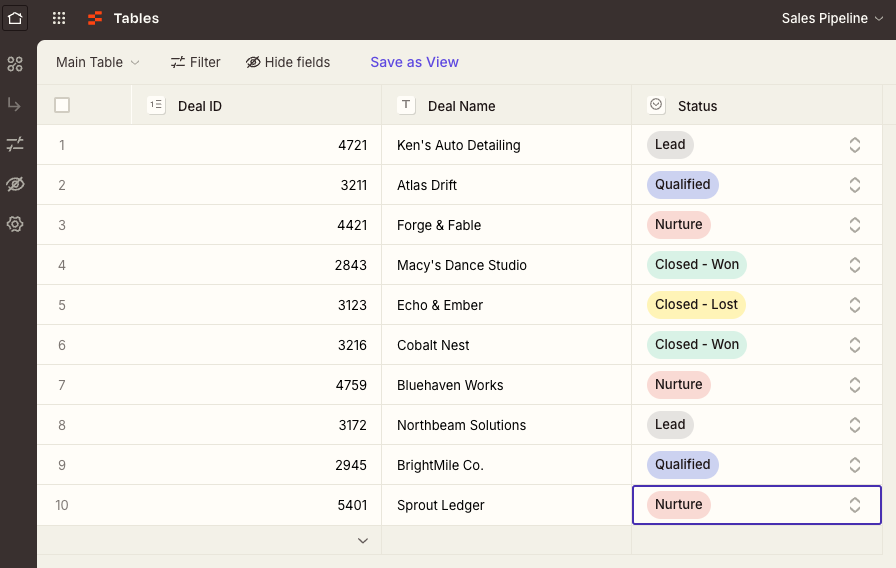Open the sidebar settings gear icon
The height and width of the screenshot is (568, 896).
15,224
